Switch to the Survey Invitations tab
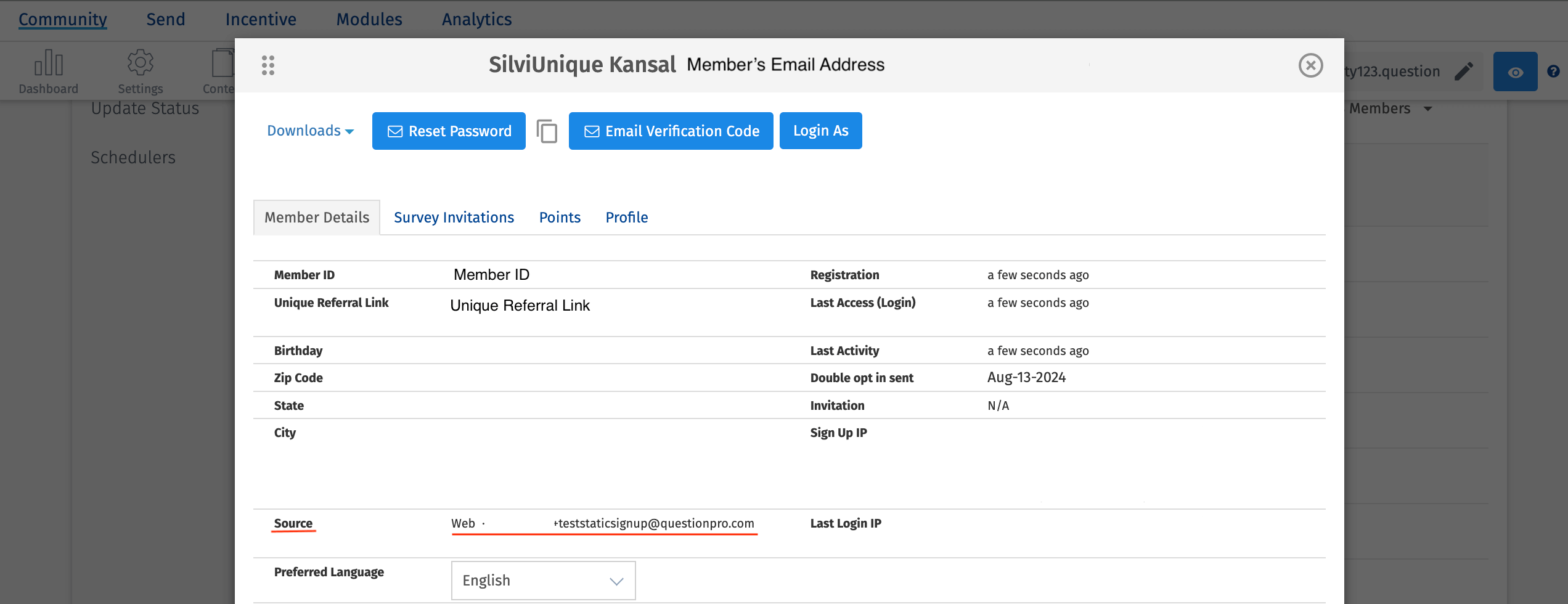1568x604 pixels. pyautogui.click(x=454, y=218)
